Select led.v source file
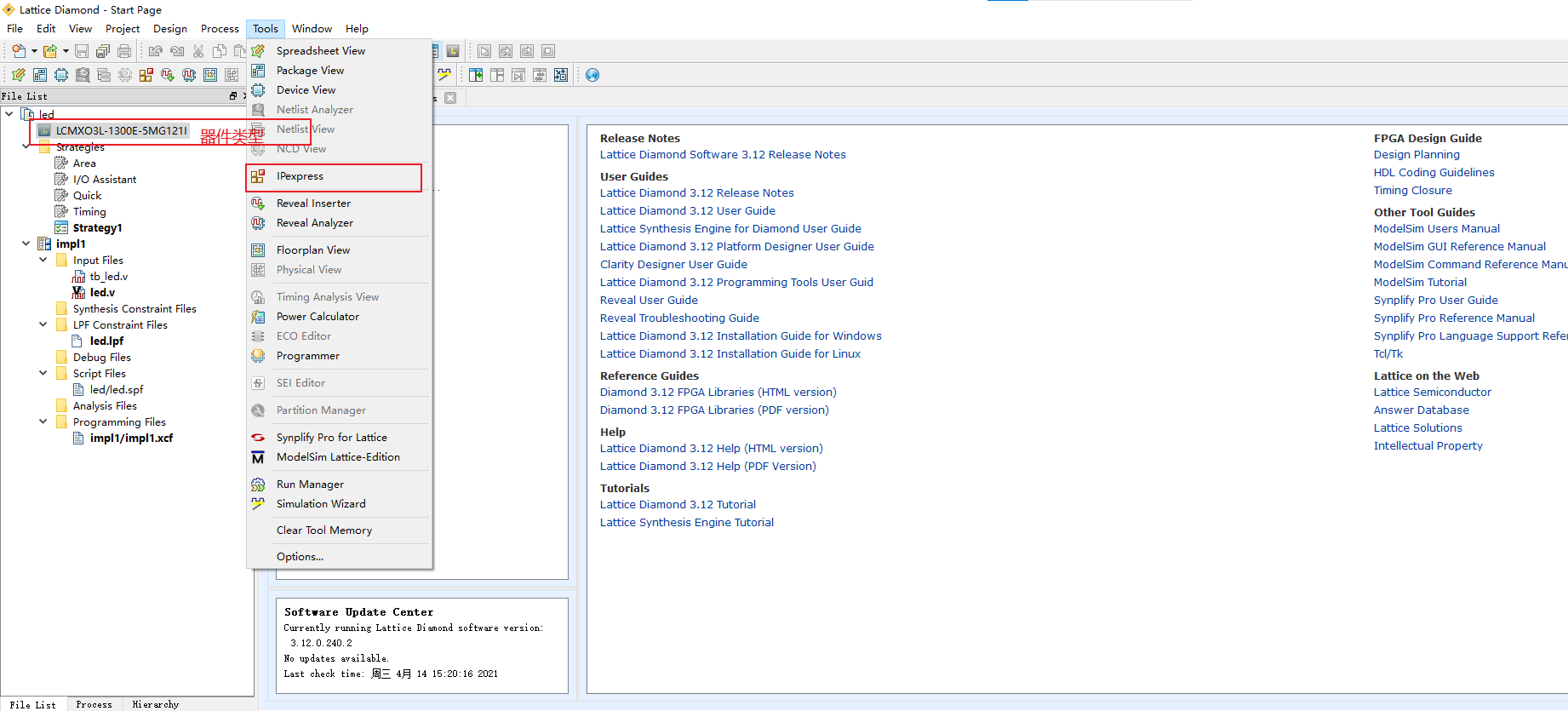 click(x=102, y=292)
